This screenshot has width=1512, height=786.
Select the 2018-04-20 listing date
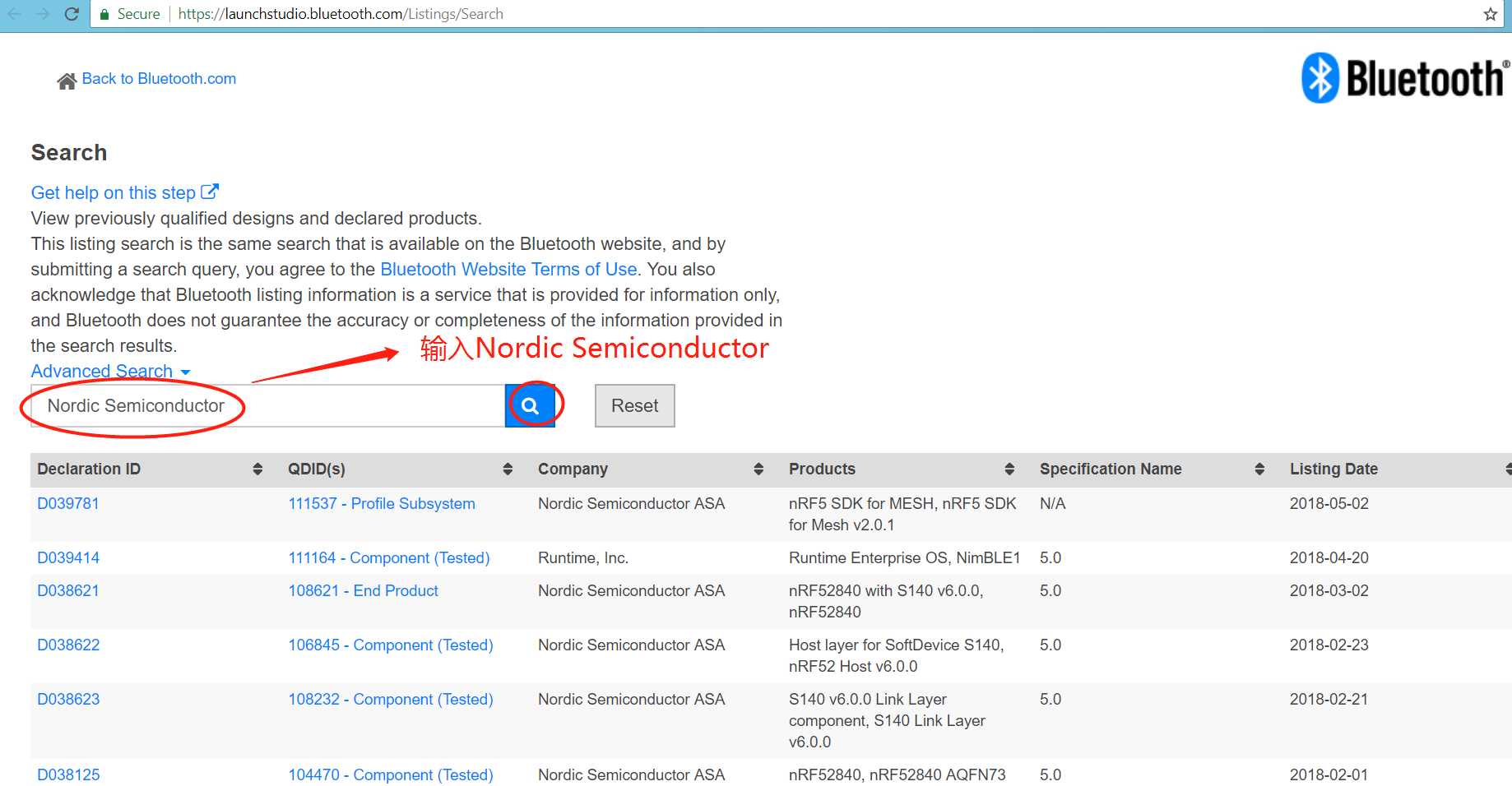coord(1329,557)
